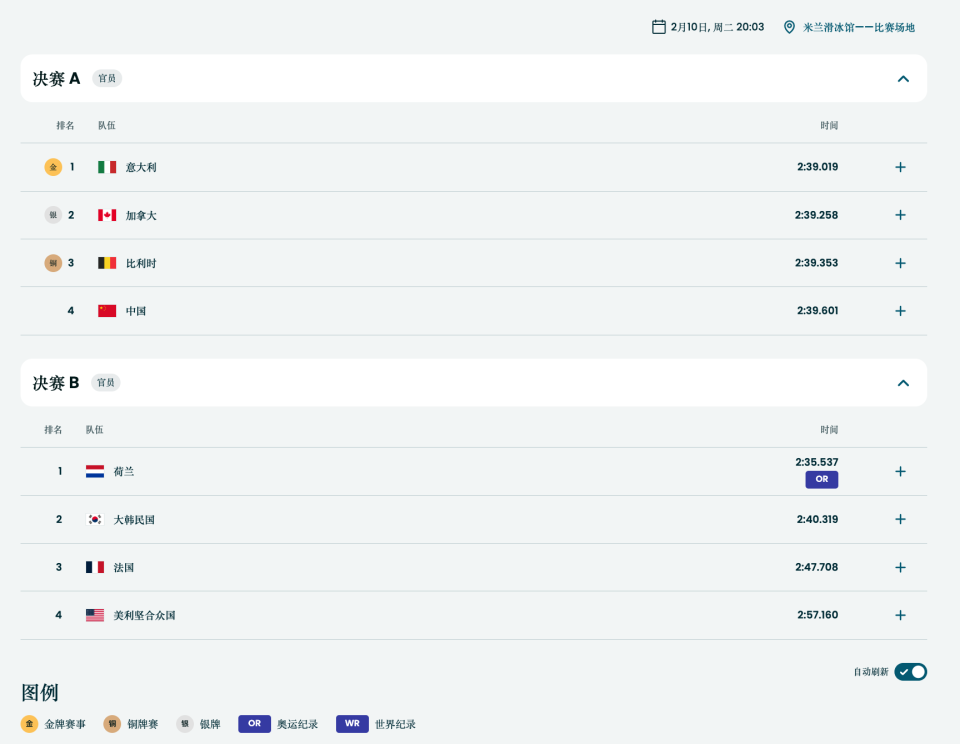Select the team name 荷兰
Image resolution: width=960 pixels, height=744 pixels.
(124, 472)
